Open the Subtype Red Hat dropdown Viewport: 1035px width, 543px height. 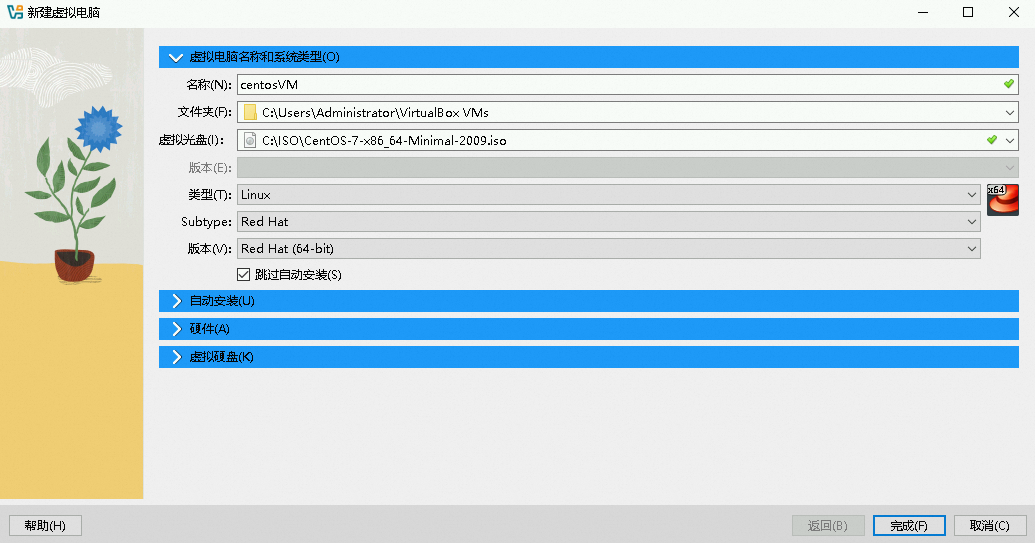click(609, 222)
